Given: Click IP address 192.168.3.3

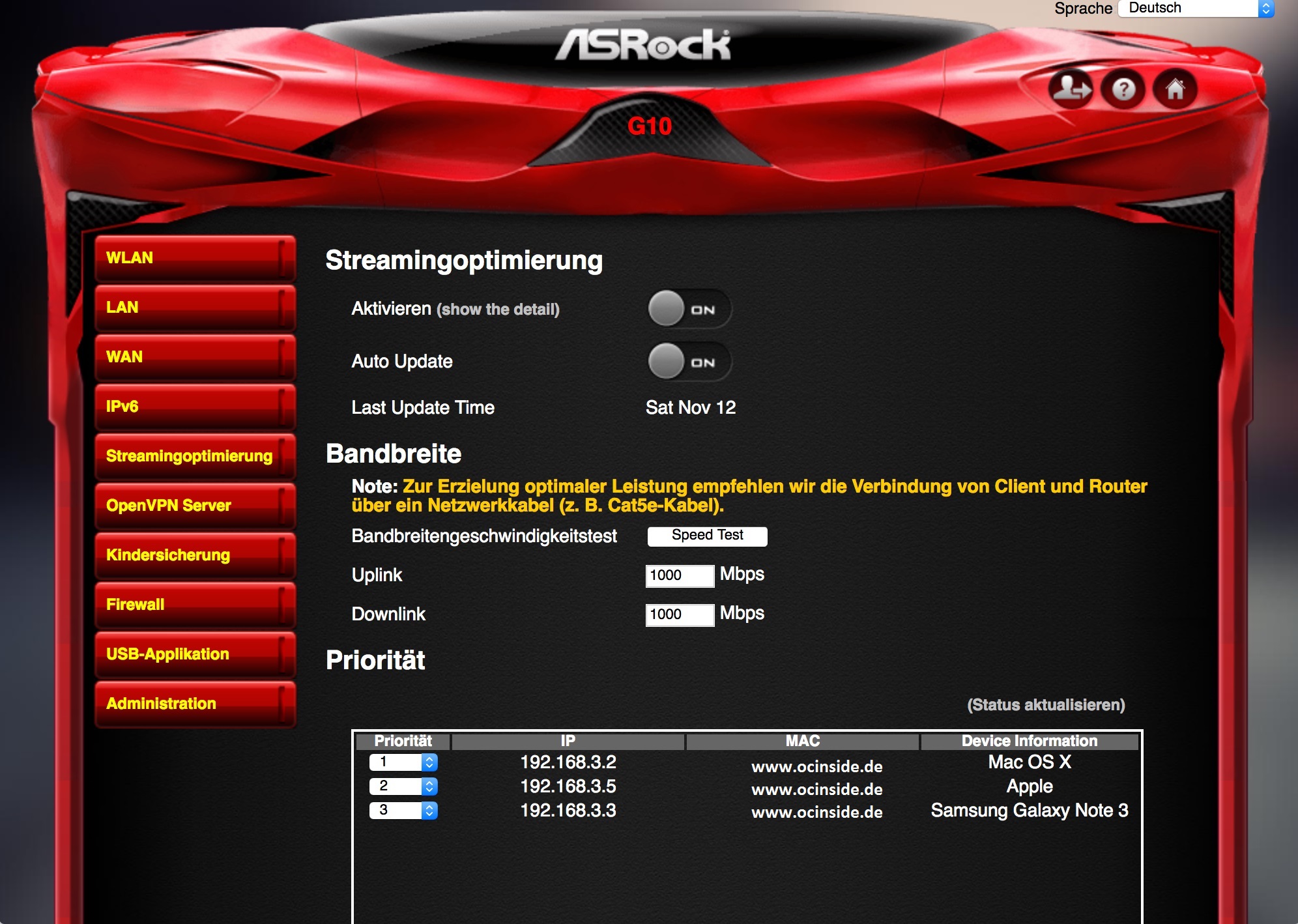Looking at the screenshot, I should coord(568,810).
